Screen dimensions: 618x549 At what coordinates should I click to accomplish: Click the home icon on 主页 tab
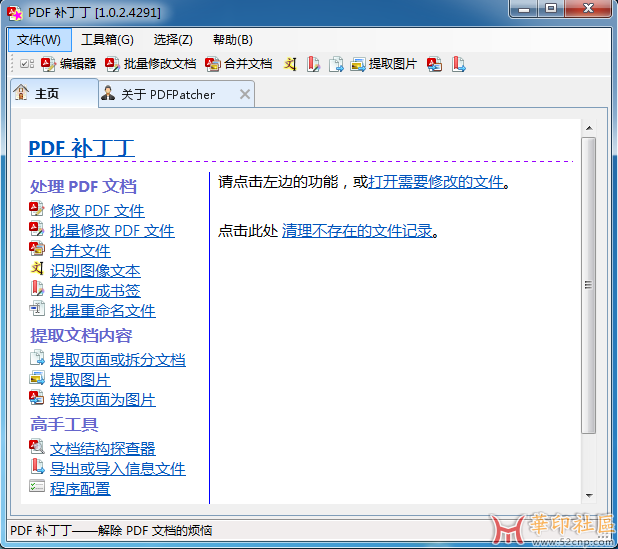21,93
